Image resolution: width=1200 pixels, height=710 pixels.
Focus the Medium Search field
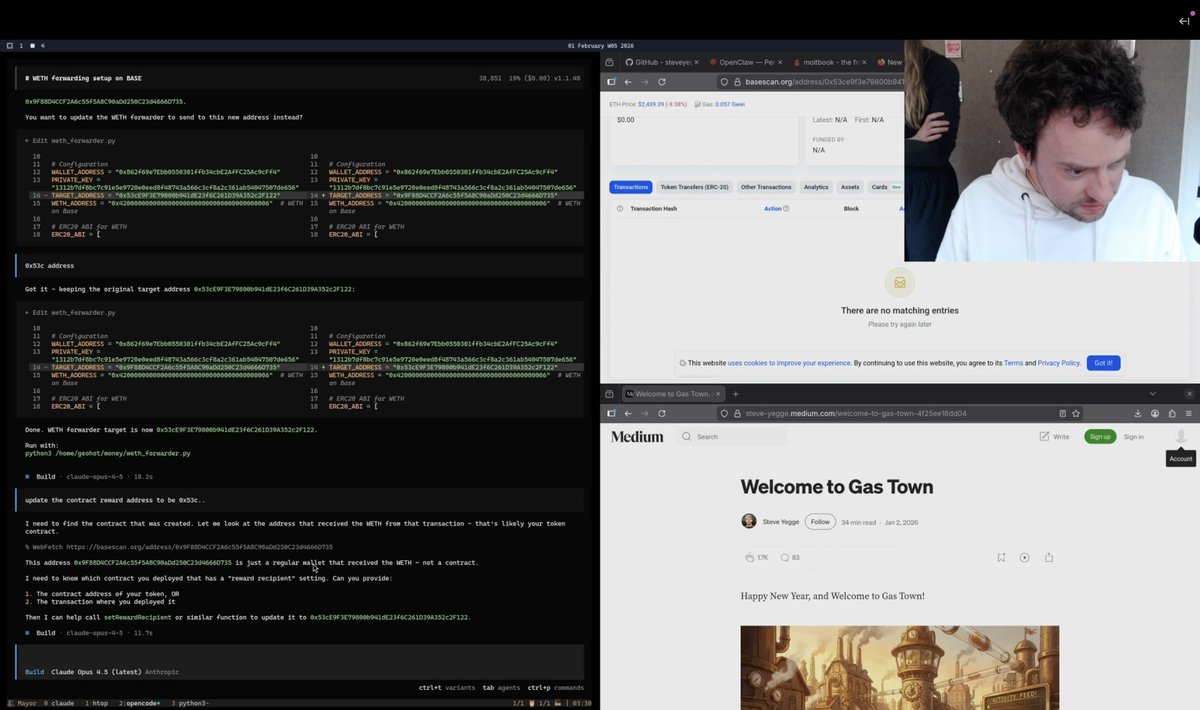coord(730,437)
